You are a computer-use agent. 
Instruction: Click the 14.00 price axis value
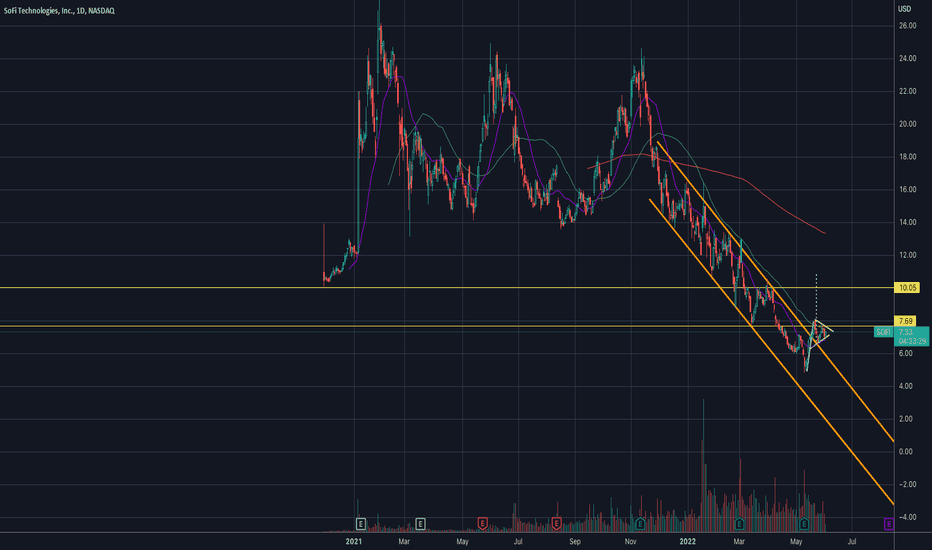pos(907,222)
